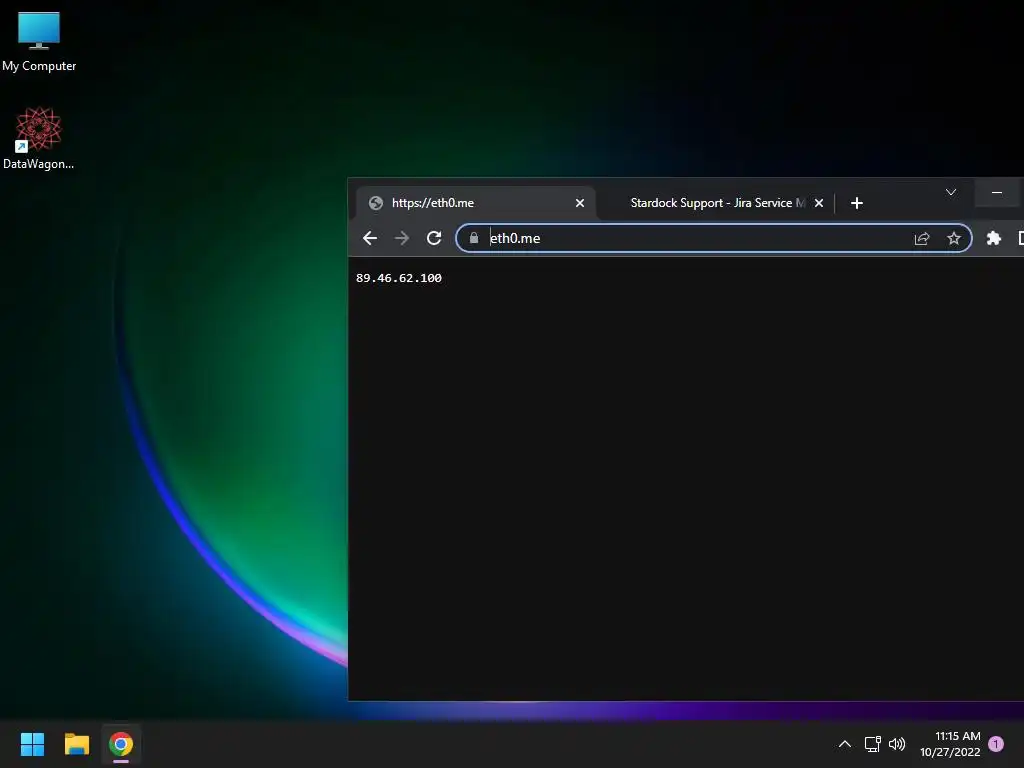Open the clock showing 11:15 AM
The width and height of the screenshot is (1024, 768).
coord(950,744)
